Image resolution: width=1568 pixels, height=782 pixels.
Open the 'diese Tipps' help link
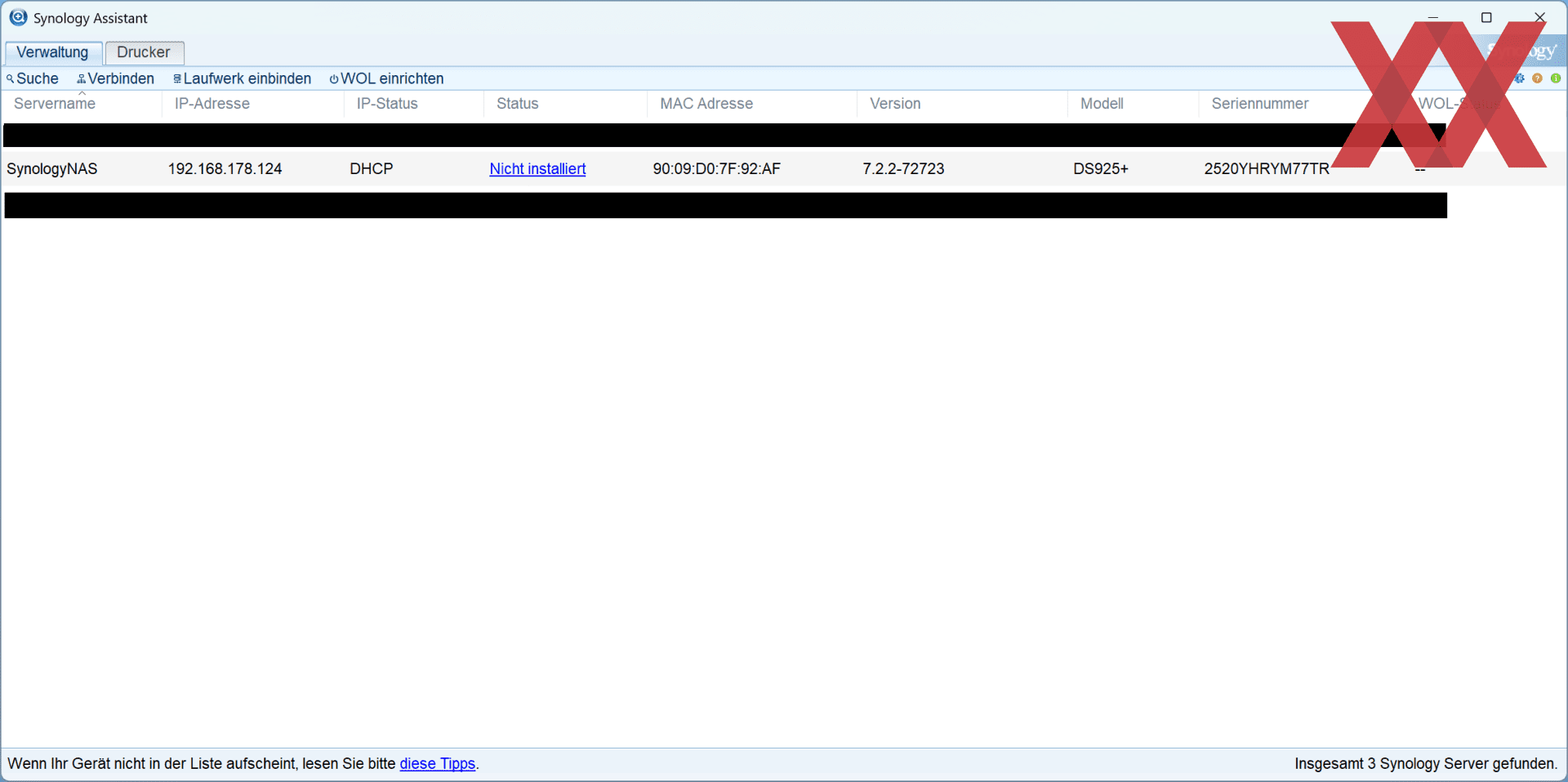437,764
